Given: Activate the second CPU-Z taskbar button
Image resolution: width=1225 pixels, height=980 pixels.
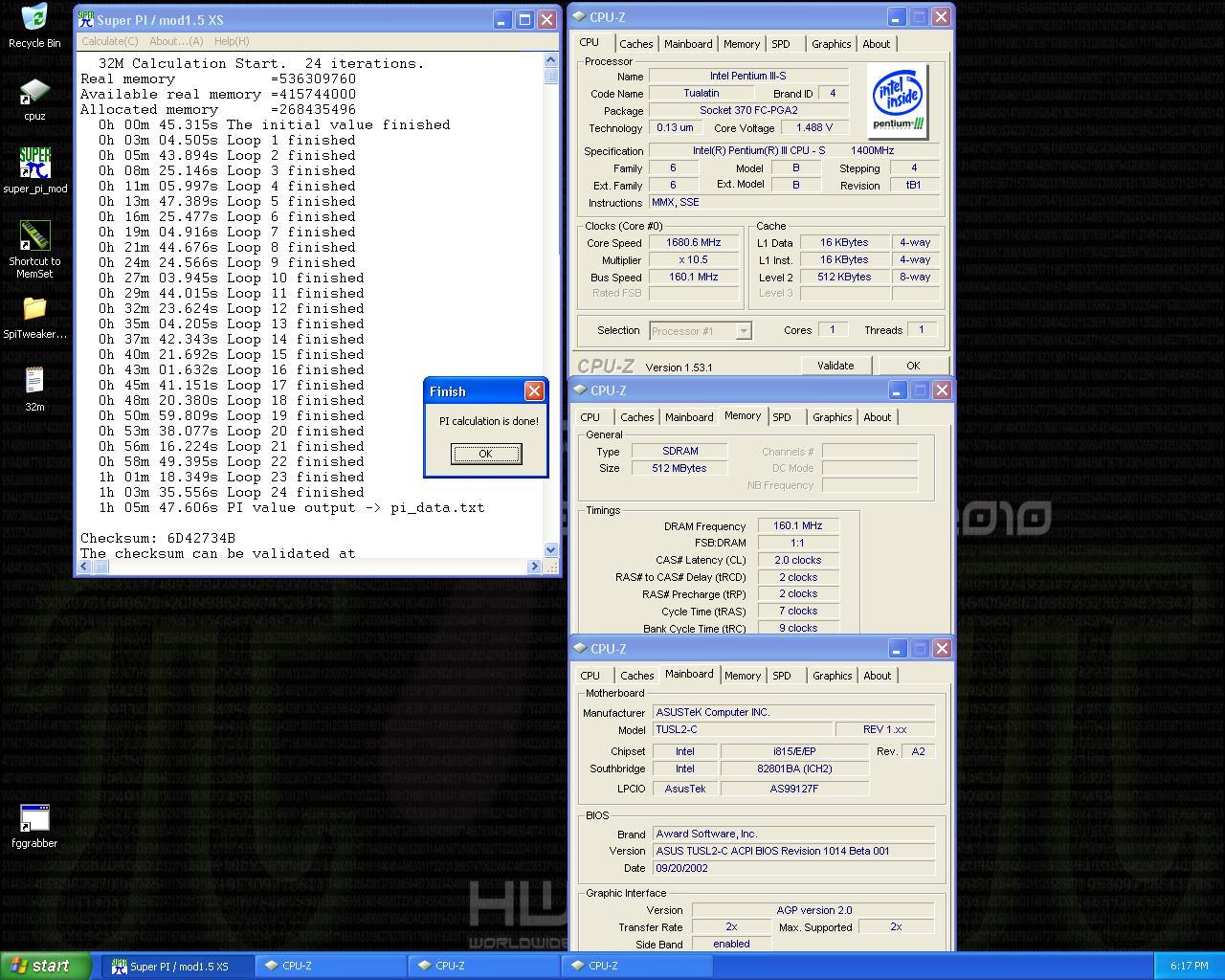Looking at the screenshot, I should (484, 967).
